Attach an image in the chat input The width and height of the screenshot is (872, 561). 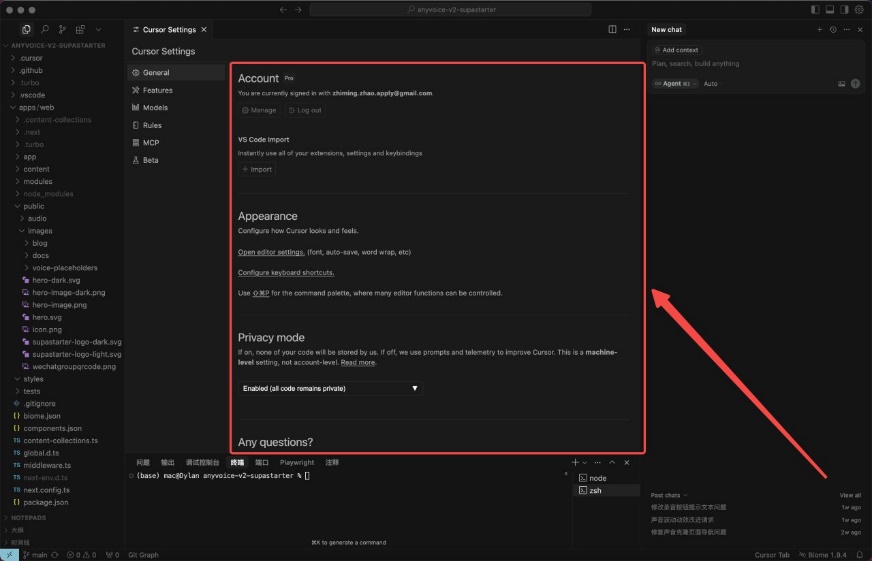(842, 84)
